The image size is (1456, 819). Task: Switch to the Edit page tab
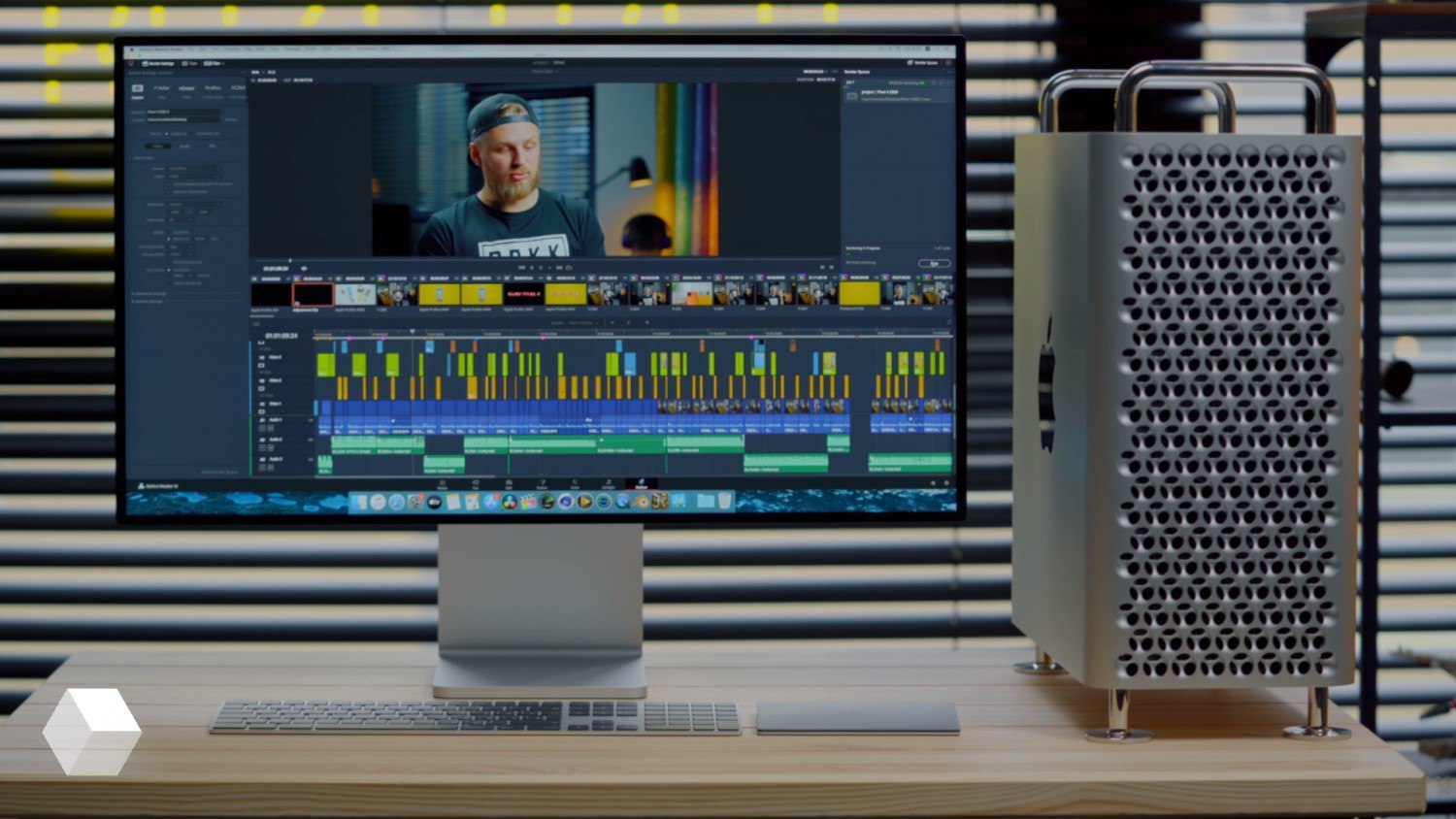tap(509, 484)
